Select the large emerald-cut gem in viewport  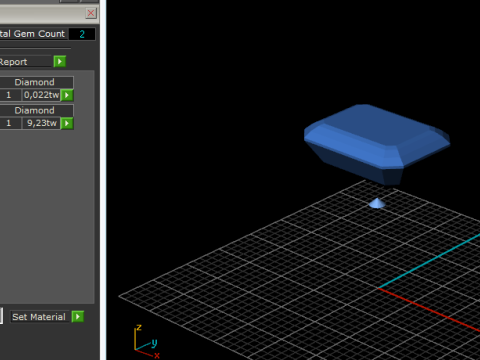[377, 144]
